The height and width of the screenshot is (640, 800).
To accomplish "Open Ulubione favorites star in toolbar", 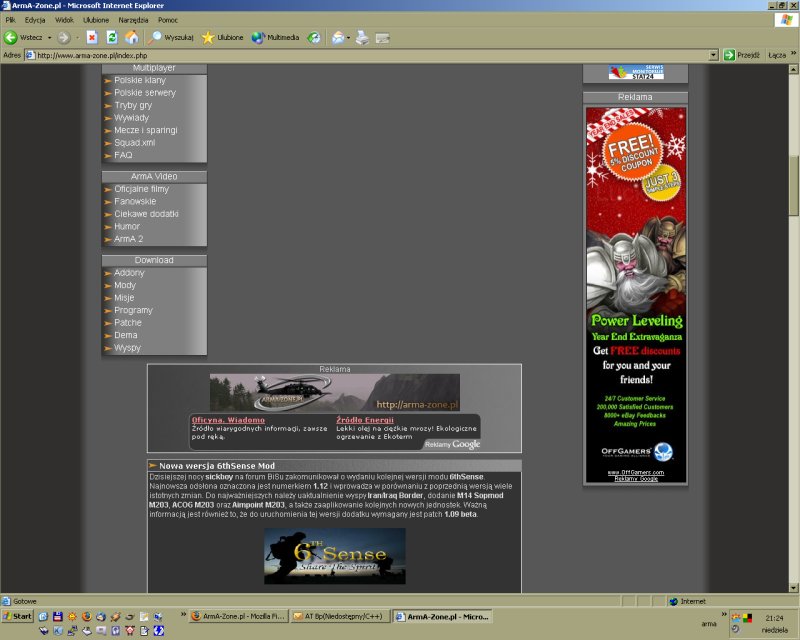I will (222, 37).
